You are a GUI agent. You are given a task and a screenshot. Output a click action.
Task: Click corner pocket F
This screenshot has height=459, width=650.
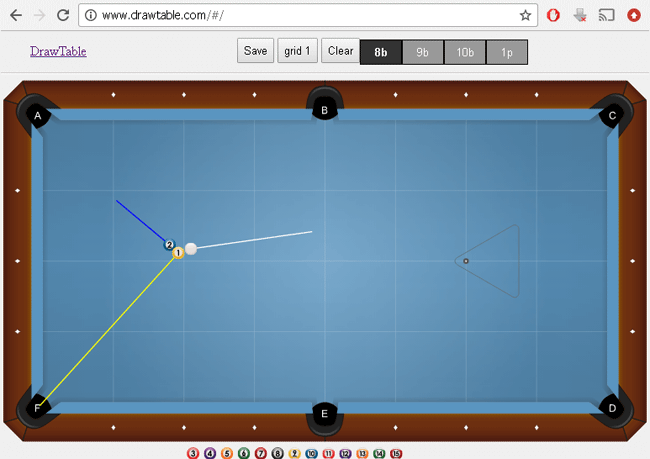(37, 408)
